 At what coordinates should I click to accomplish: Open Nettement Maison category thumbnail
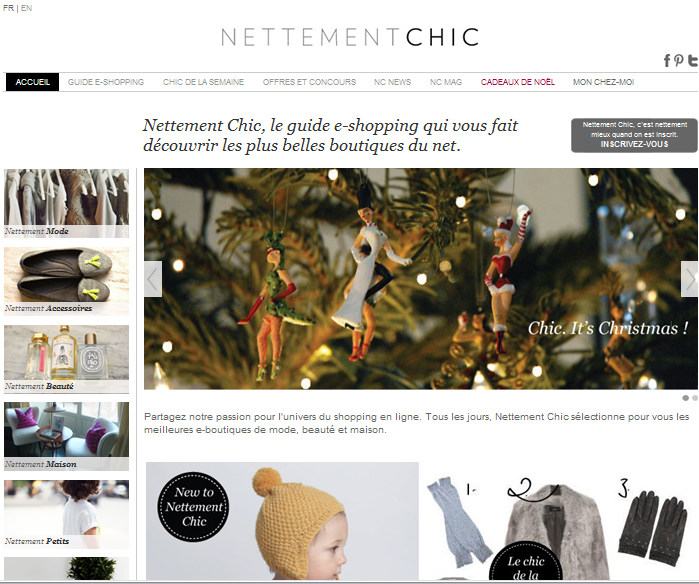pos(66,436)
